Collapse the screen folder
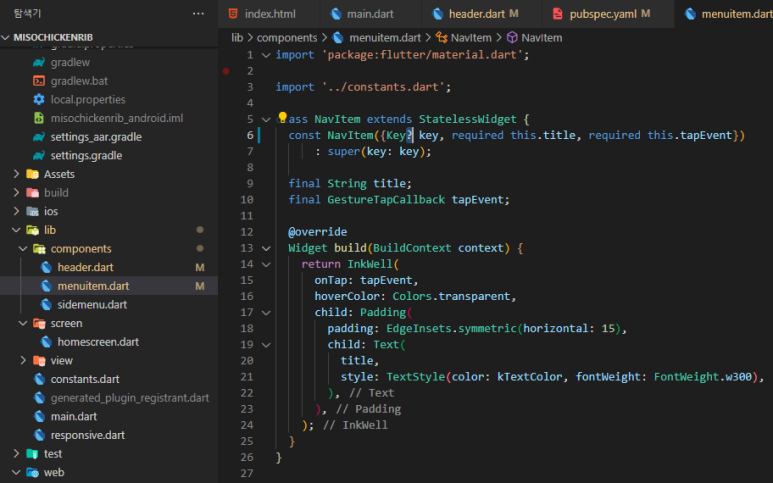The height and width of the screenshot is (483, 773). click(23, 323)
